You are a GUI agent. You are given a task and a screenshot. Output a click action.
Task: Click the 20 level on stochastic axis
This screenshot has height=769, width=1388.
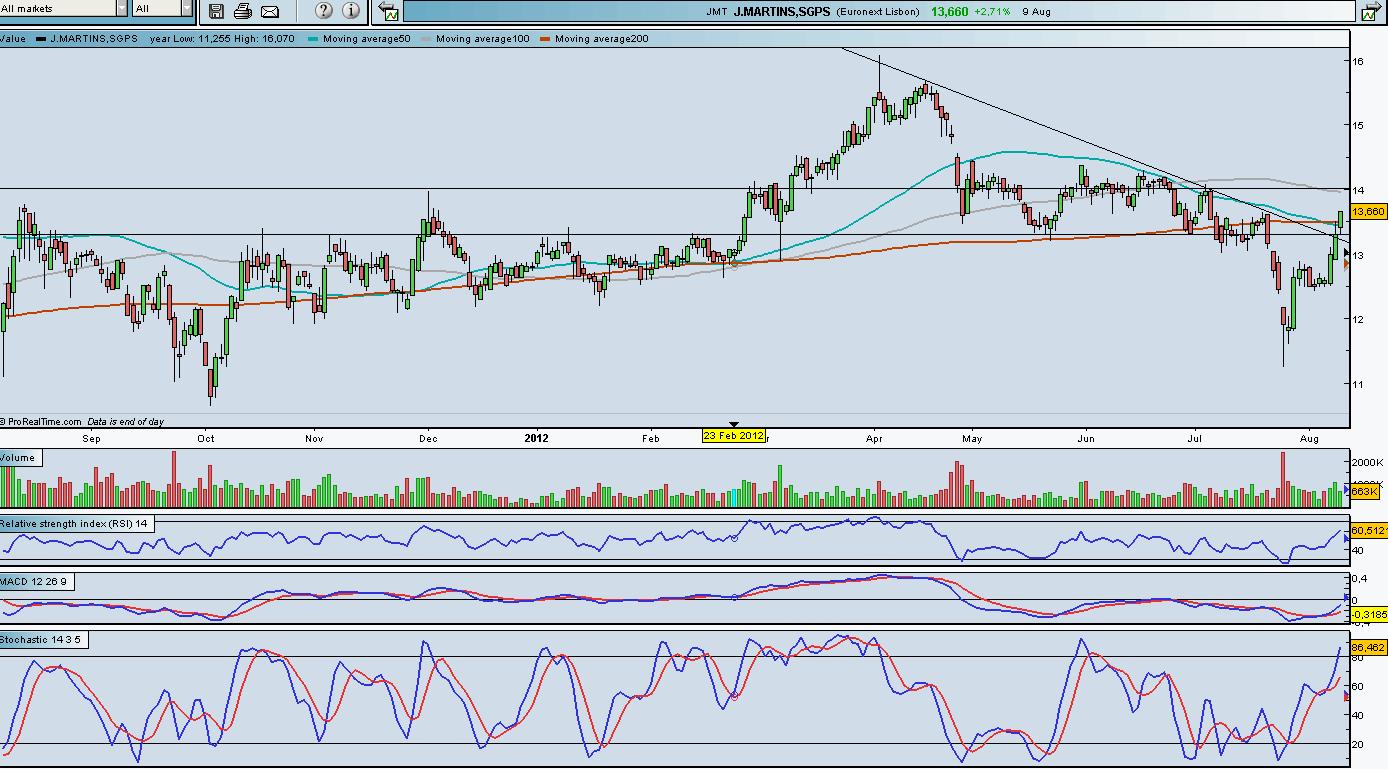pyautogui.click(x=1359, y=744)
